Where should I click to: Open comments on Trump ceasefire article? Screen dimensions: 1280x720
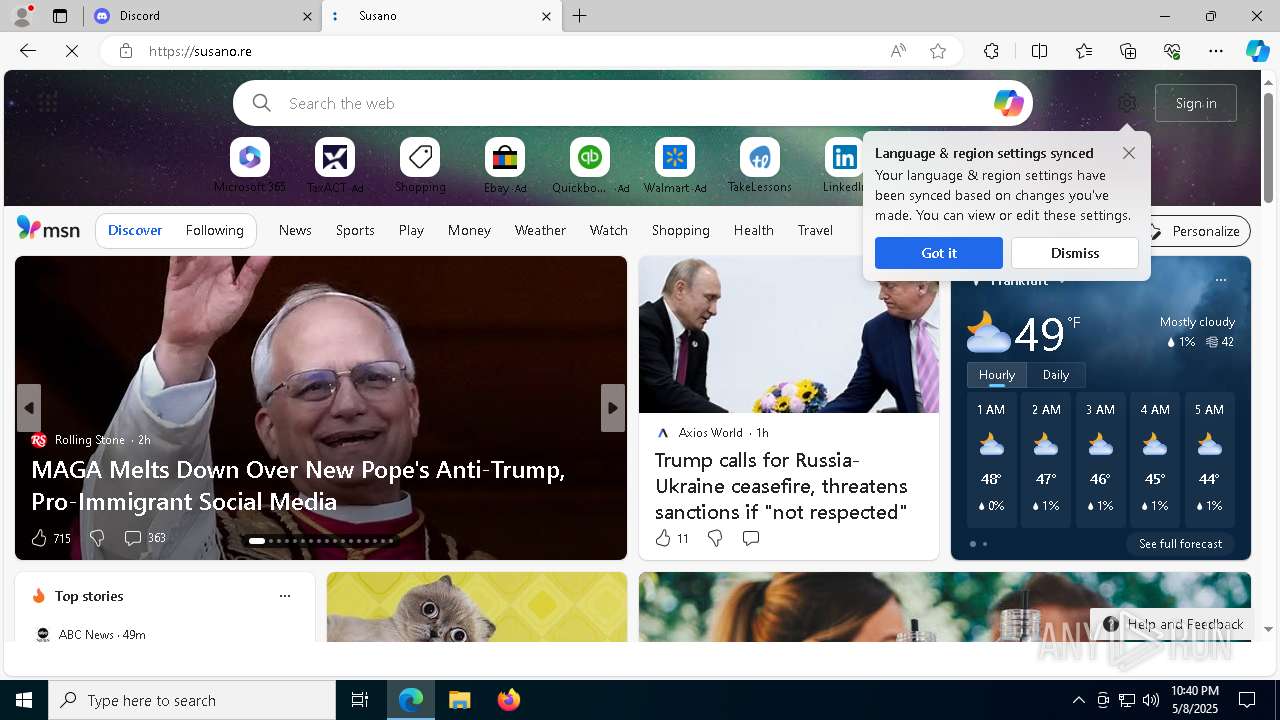pyautogui.click(x=751, y=538)
